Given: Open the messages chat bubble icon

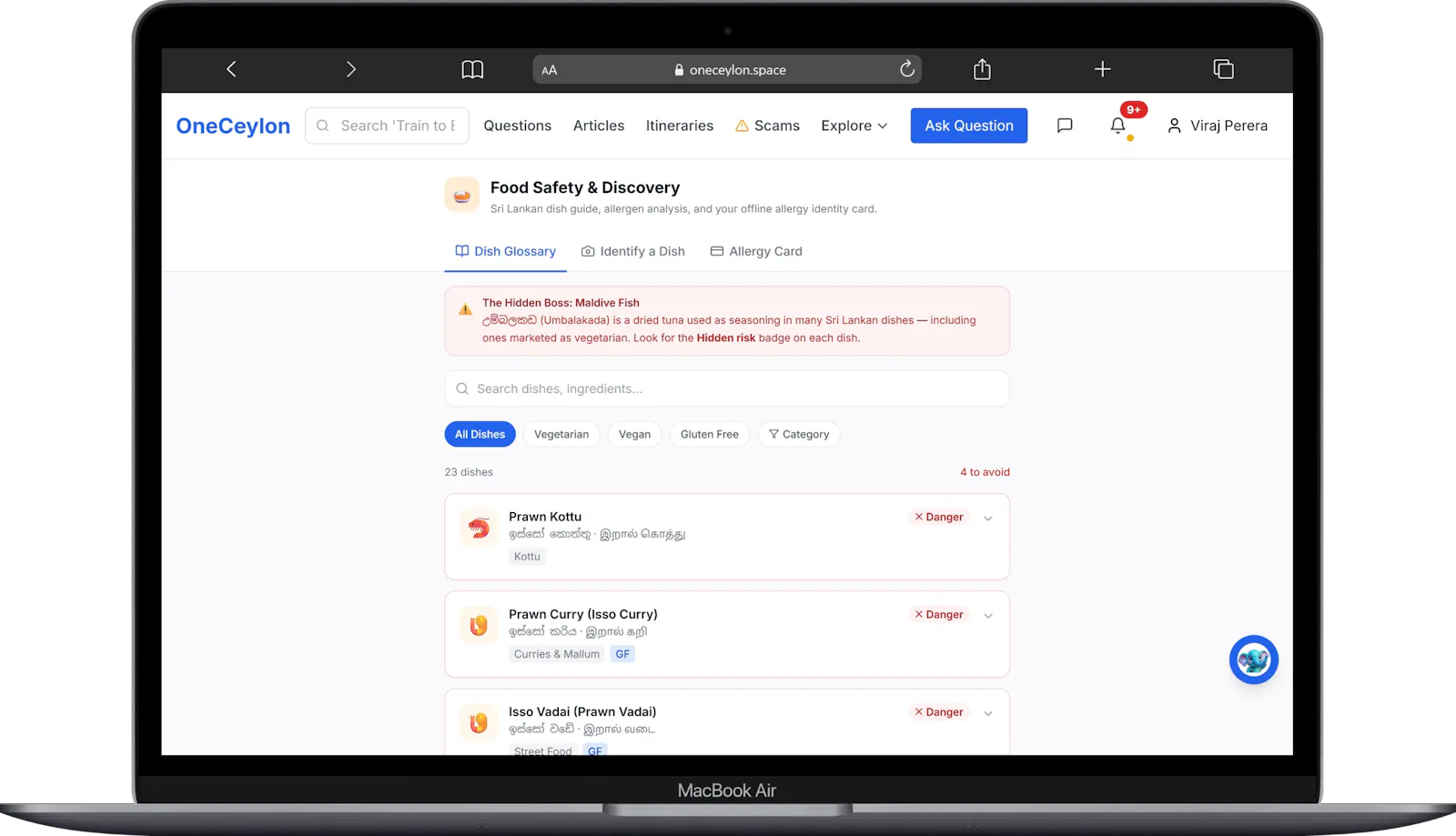Looking at the screenshot, I should pyautogui.click(x=1065, y=126).
